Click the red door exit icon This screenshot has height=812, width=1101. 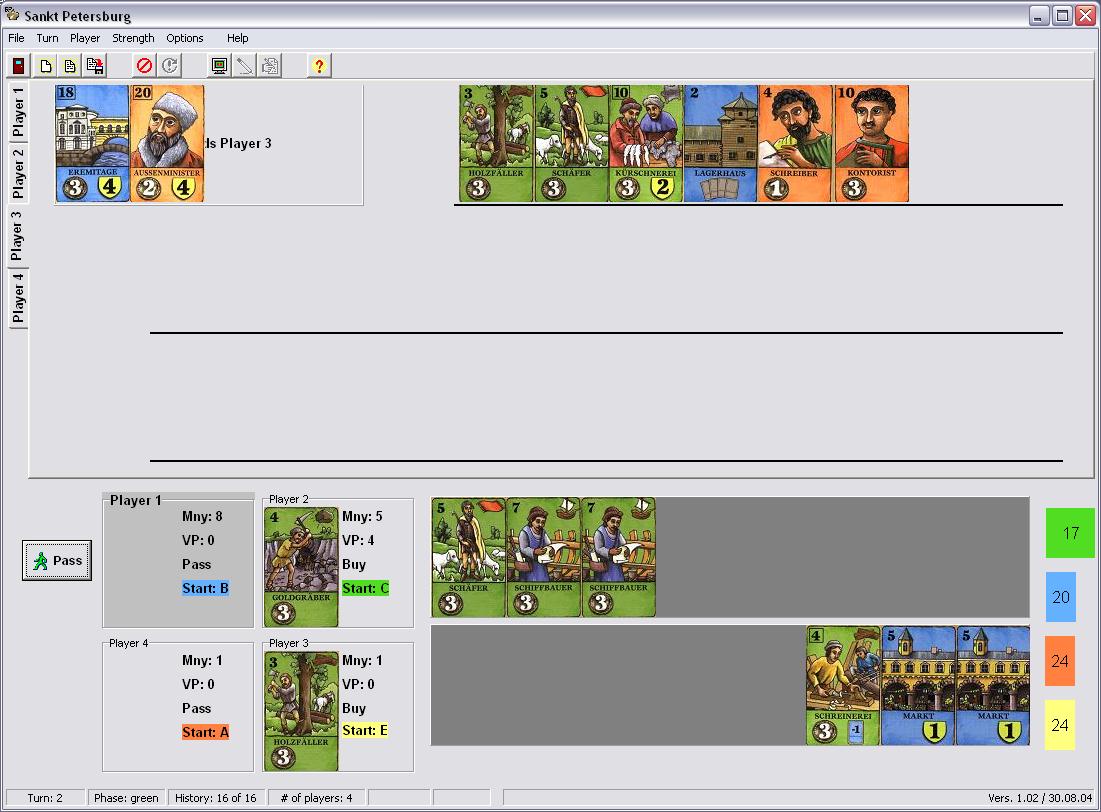pos(19,66)
